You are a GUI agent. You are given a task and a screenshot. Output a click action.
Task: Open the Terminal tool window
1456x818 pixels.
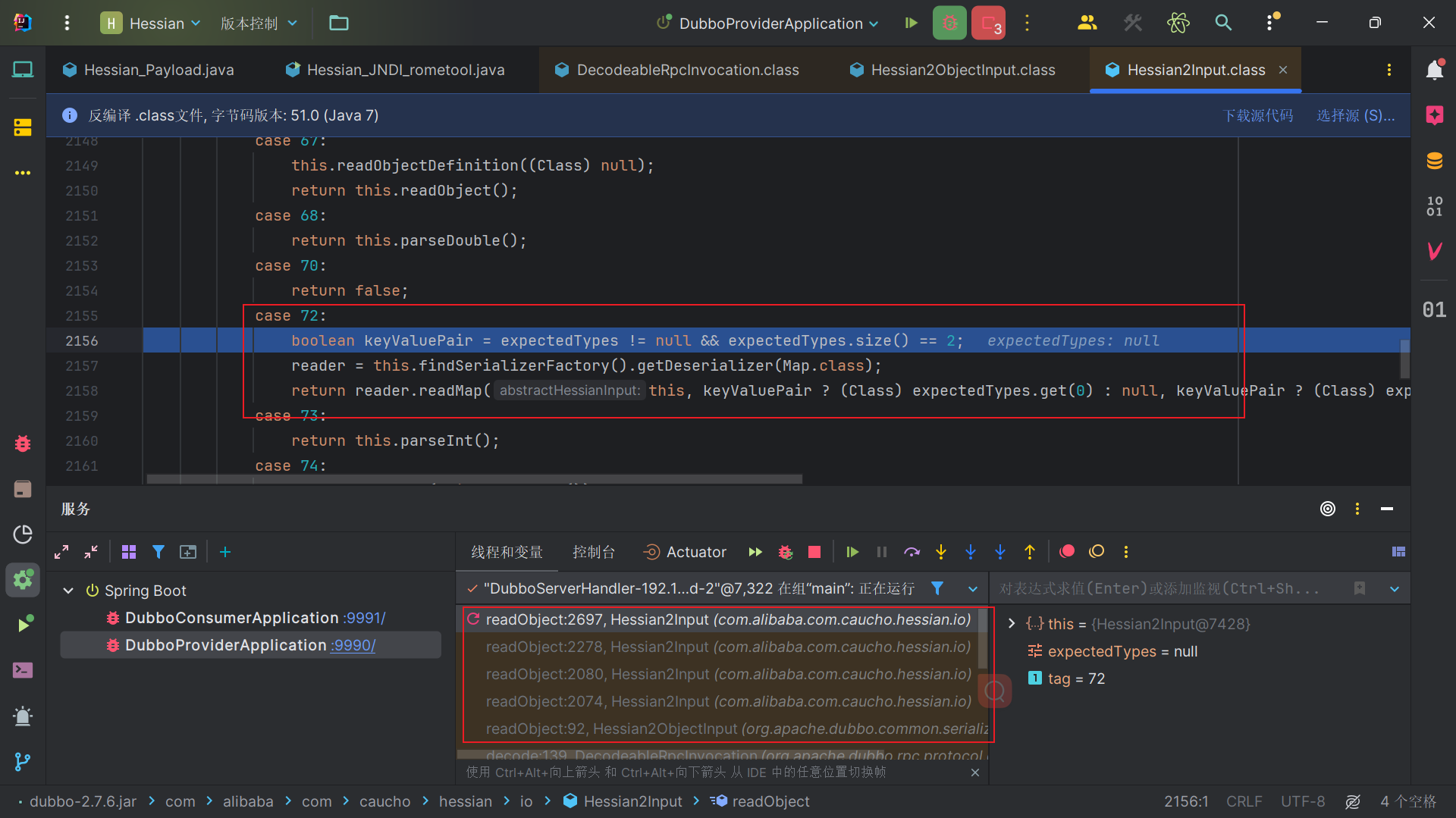click(x=23, y=670)
